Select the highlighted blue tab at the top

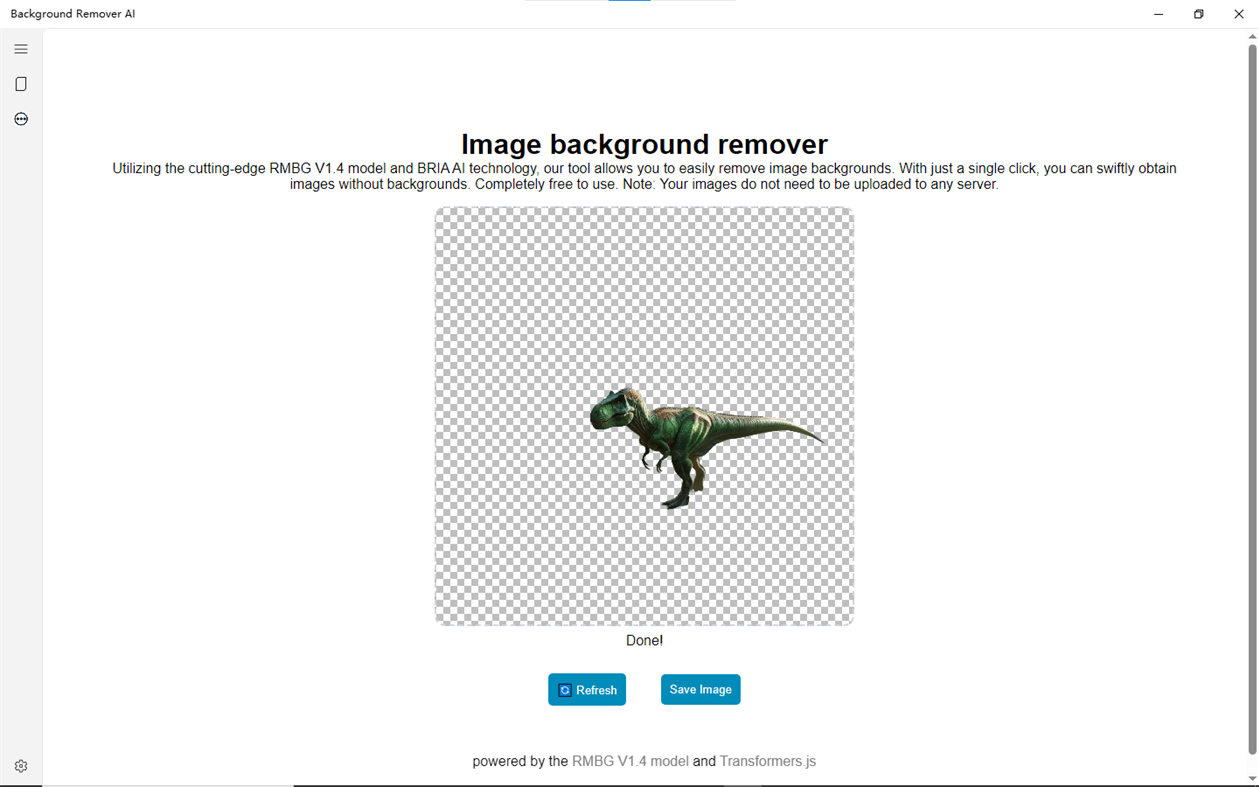point(629,3)
